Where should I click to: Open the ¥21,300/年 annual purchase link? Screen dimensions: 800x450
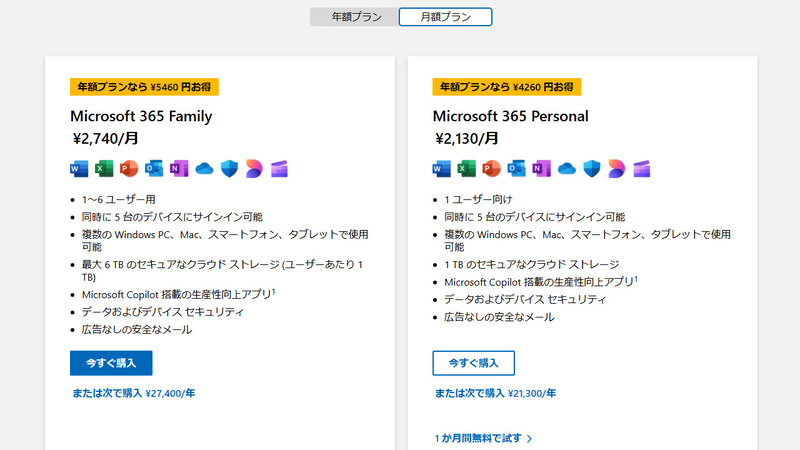click(495, 393)
